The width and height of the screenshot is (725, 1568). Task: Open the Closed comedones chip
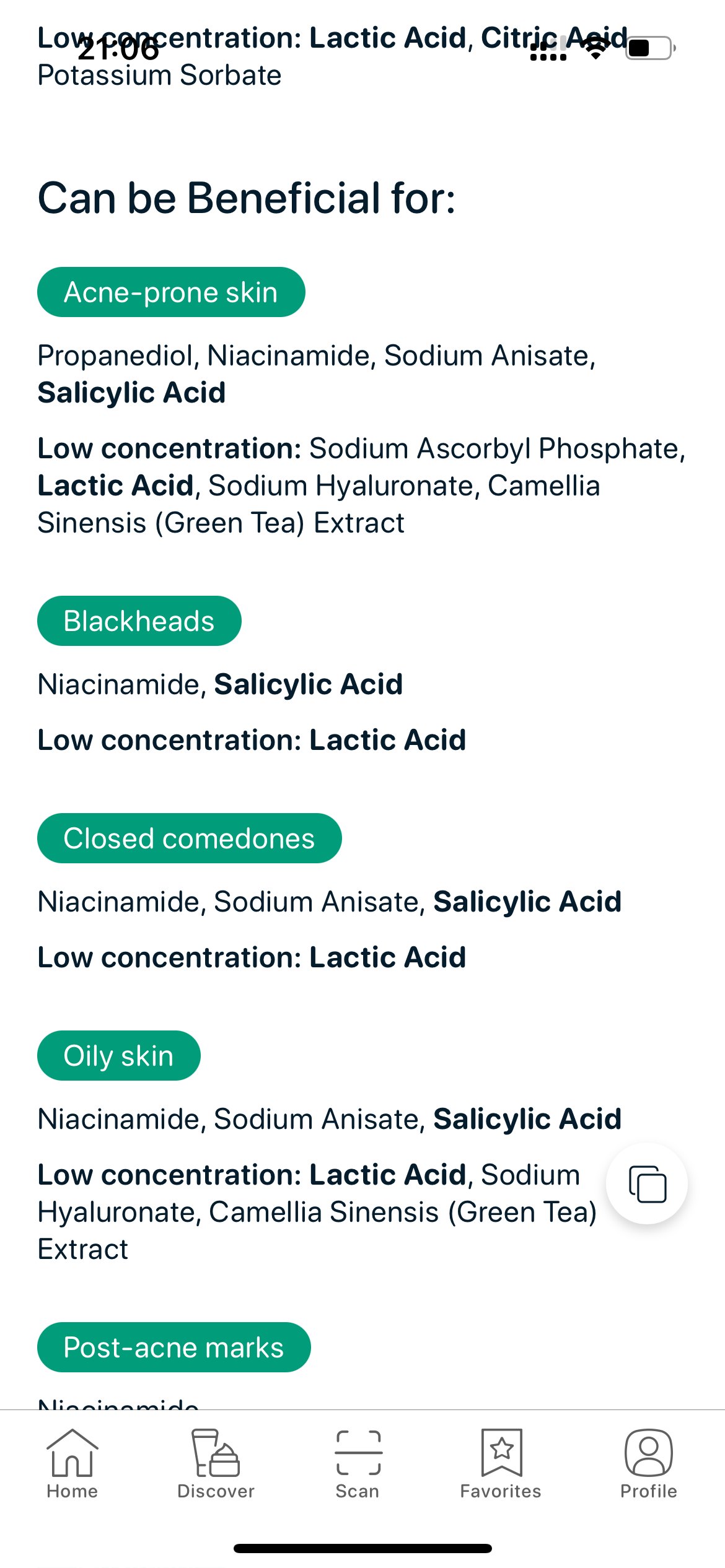tap(190, 838)
